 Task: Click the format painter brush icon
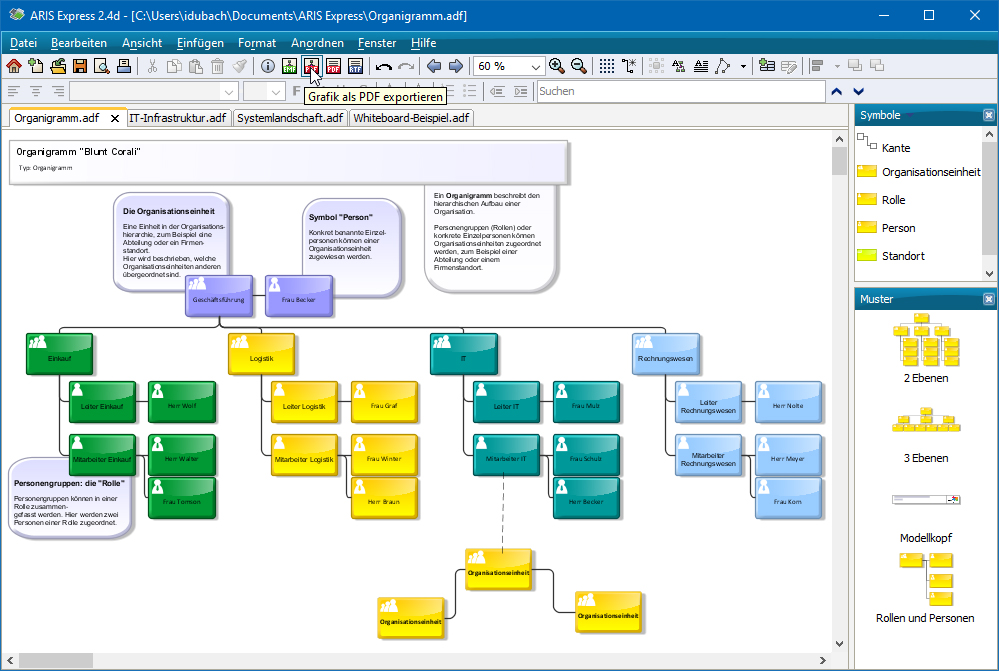(x=239, y=66)
